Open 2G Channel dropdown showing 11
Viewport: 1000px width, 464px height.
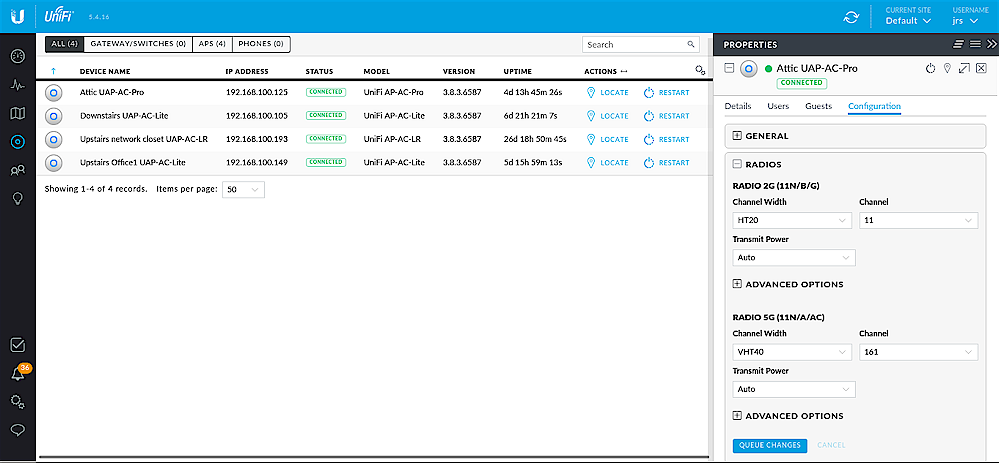918,221
